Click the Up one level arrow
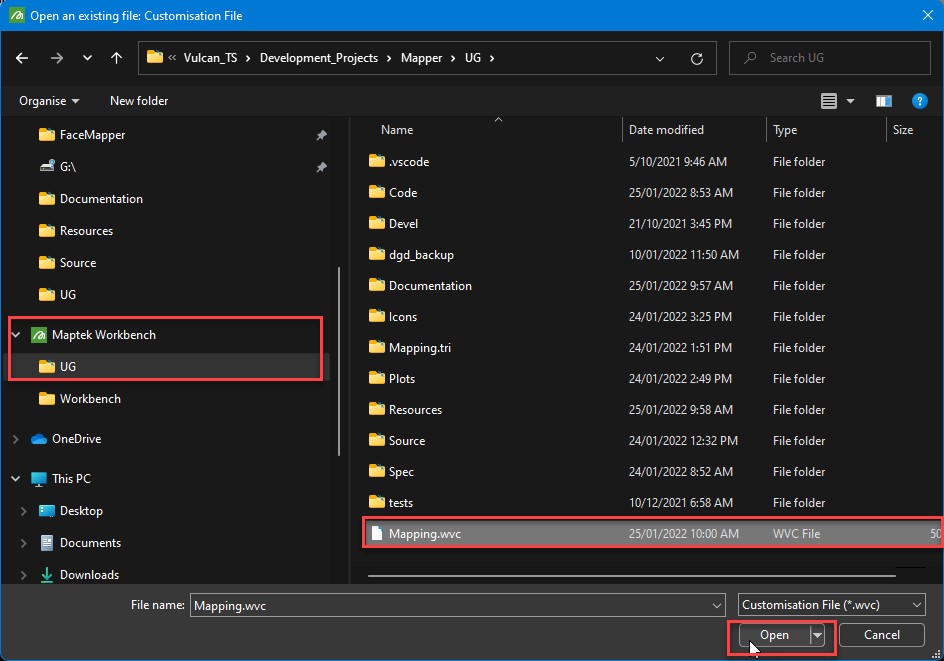The image size is (944, 661). click(x=116, y=58)
